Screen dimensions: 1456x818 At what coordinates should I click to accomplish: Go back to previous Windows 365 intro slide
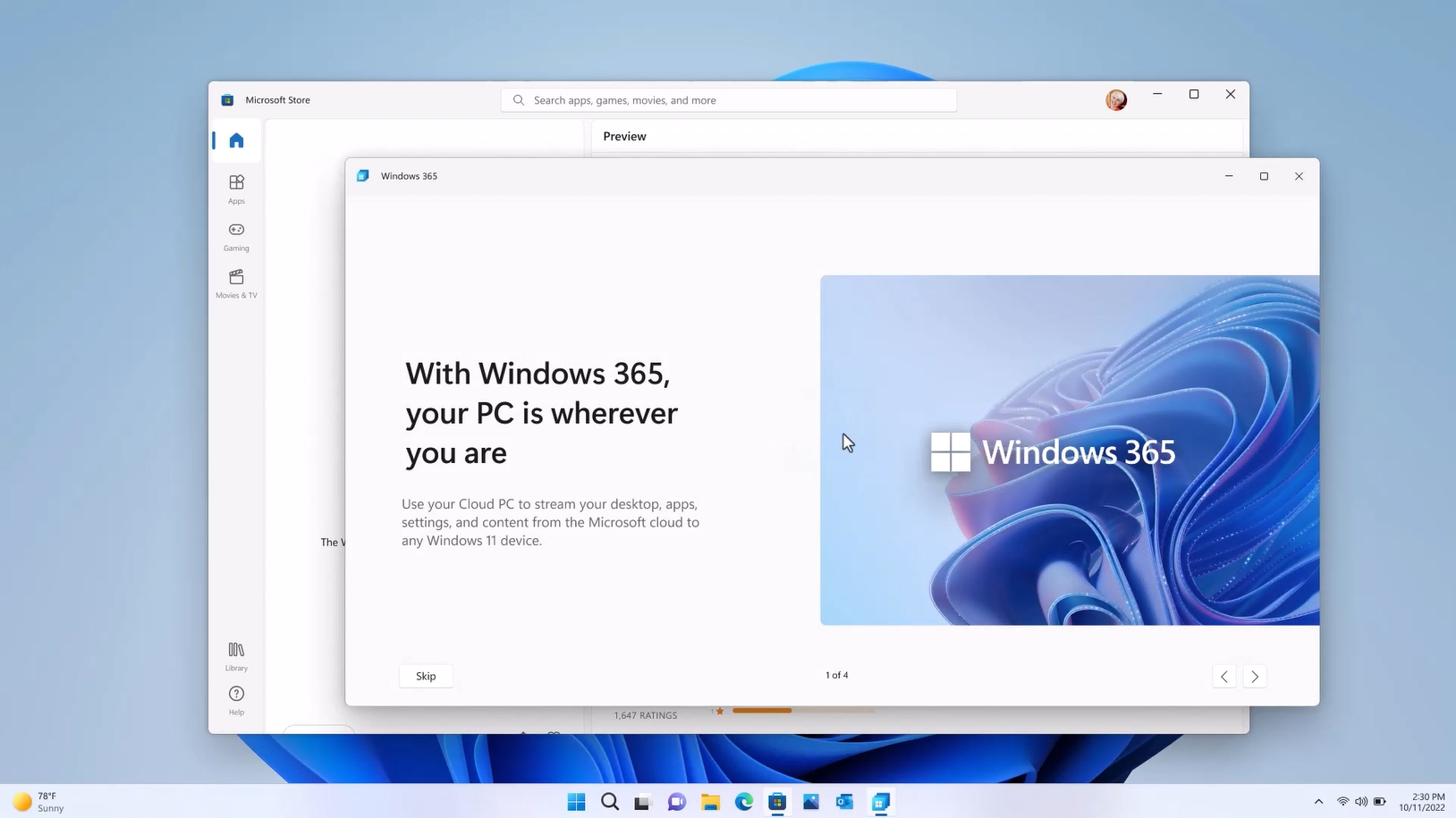pos(1224,677)
